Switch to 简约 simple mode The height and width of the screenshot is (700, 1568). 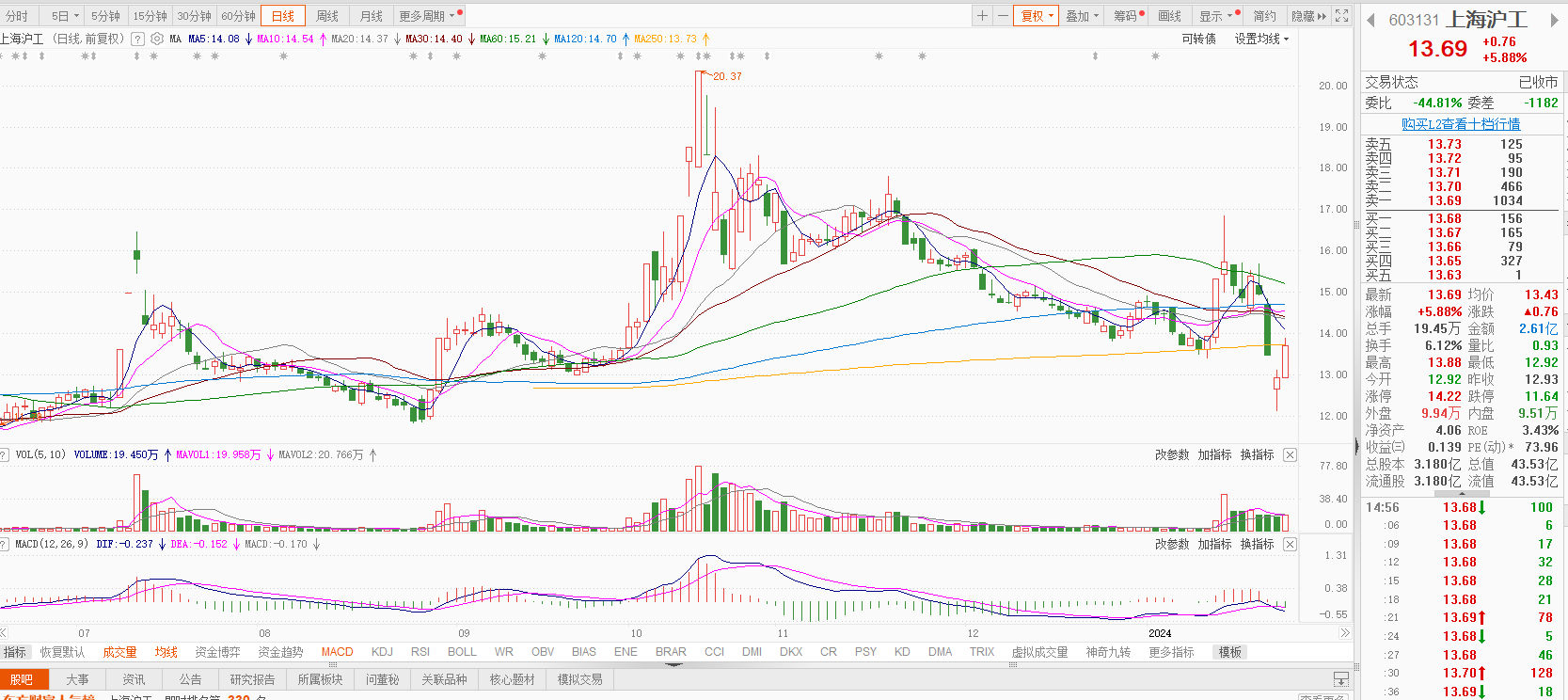pyautogui.click(x=1265, y=16)
